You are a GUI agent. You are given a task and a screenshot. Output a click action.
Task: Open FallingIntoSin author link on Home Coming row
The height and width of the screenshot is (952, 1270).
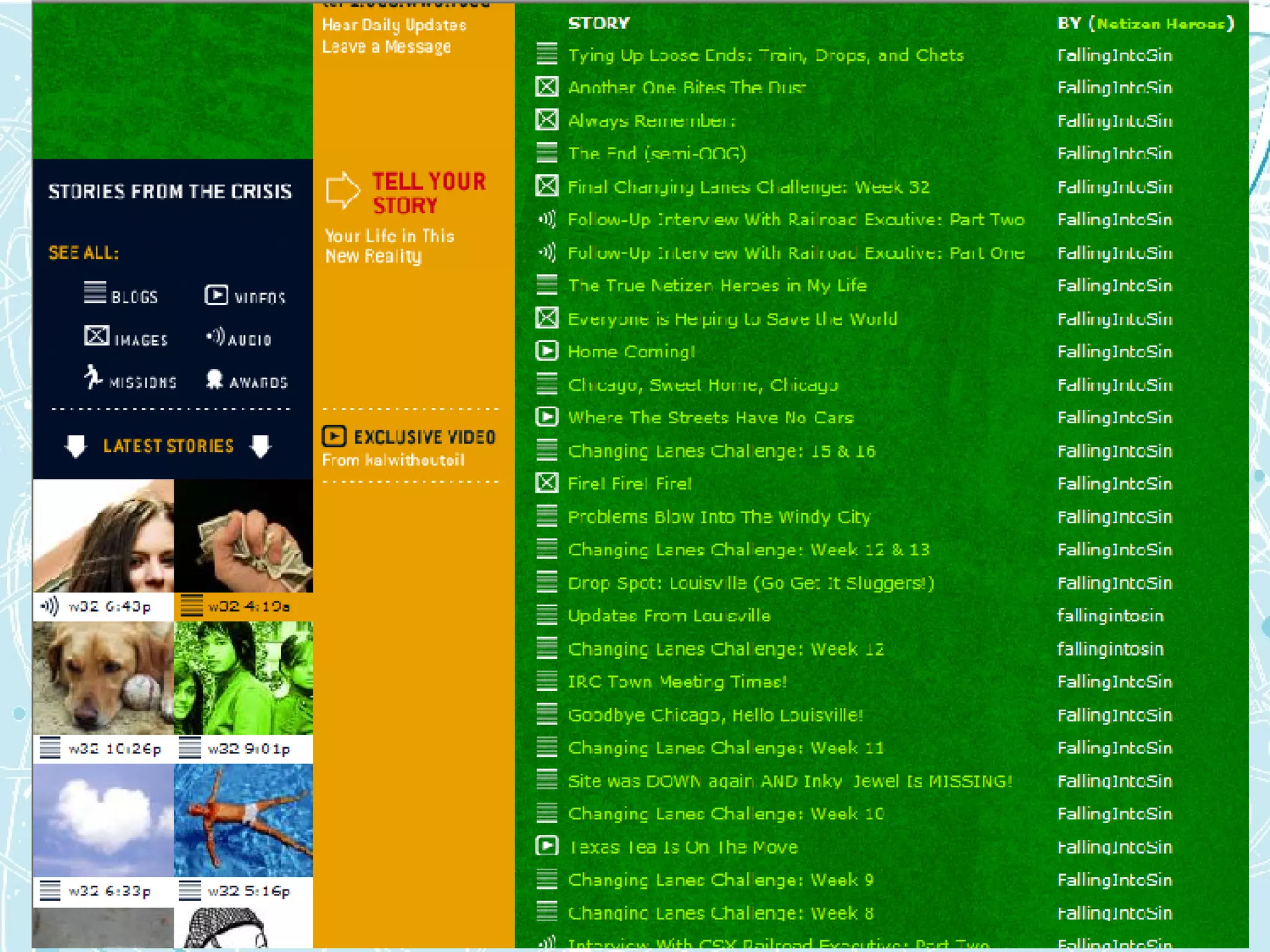1114,351
